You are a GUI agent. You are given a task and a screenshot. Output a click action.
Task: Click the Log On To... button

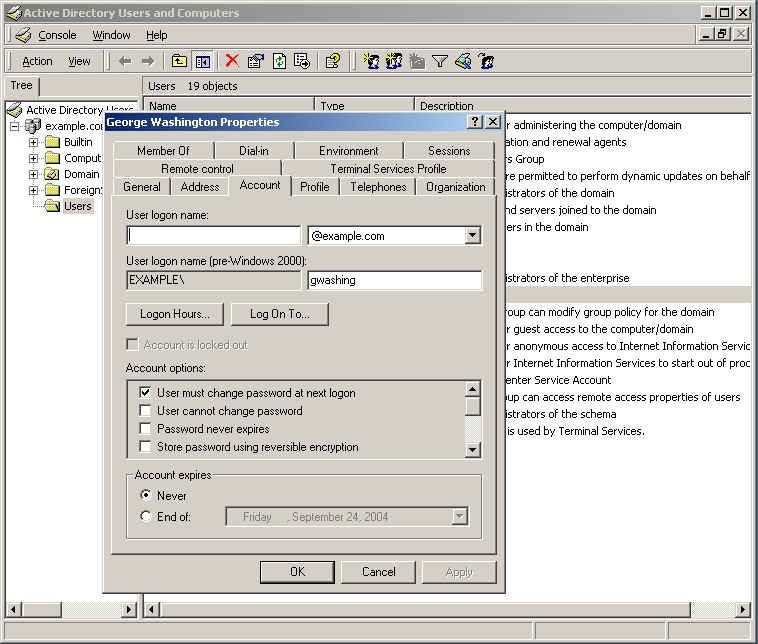[280, 314]
